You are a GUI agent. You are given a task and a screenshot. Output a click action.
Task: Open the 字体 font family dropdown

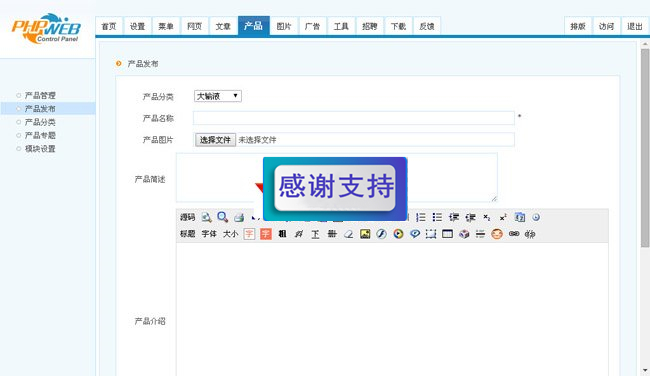(209, 234)
